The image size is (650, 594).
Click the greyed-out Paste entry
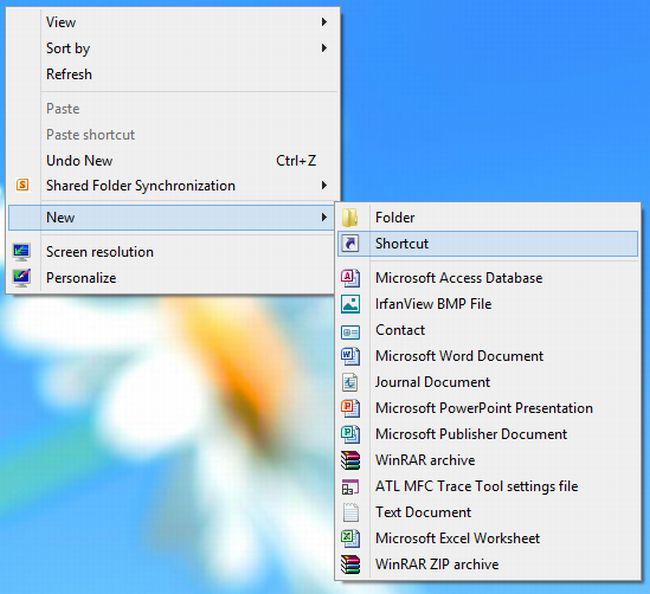point(173,109)
